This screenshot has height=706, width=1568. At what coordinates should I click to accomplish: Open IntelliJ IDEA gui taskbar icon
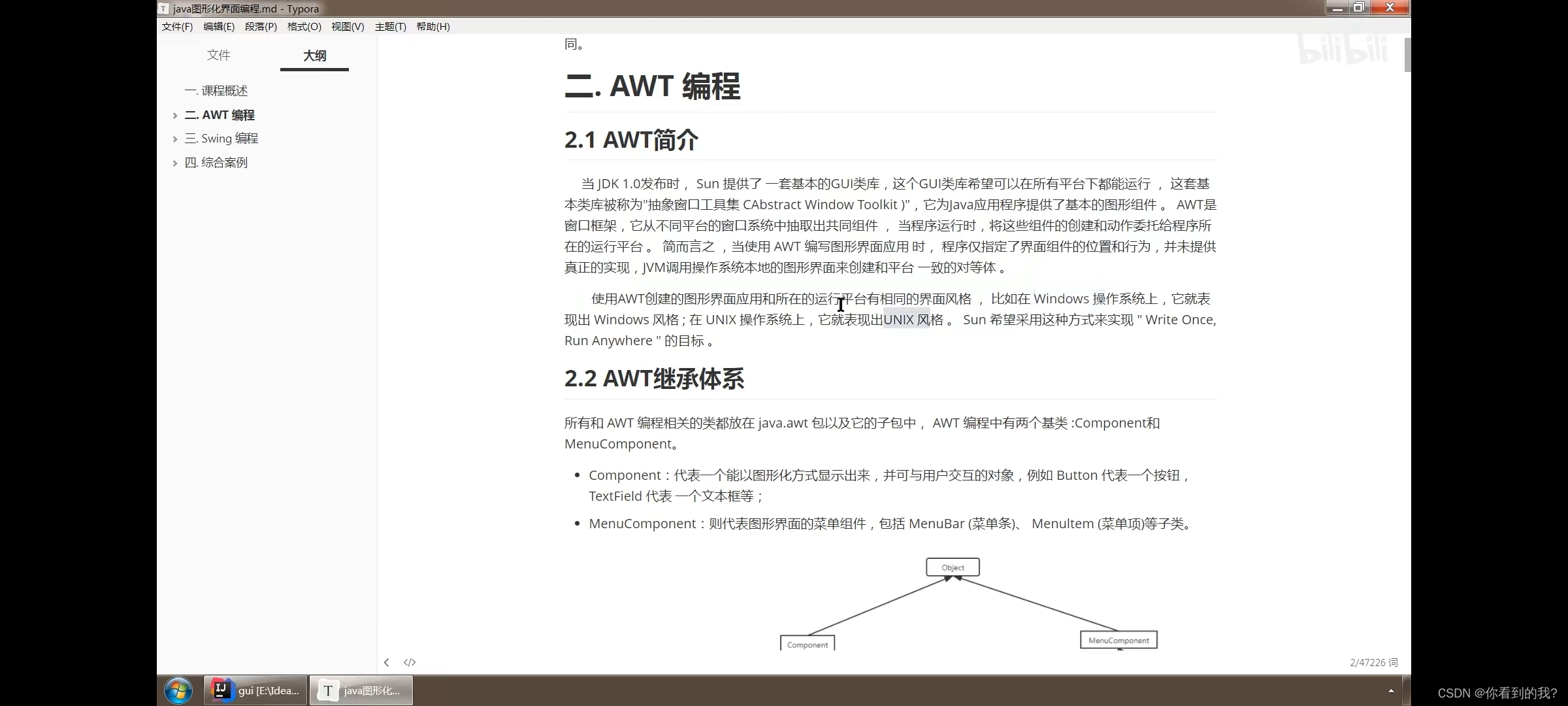pos(255,690)
